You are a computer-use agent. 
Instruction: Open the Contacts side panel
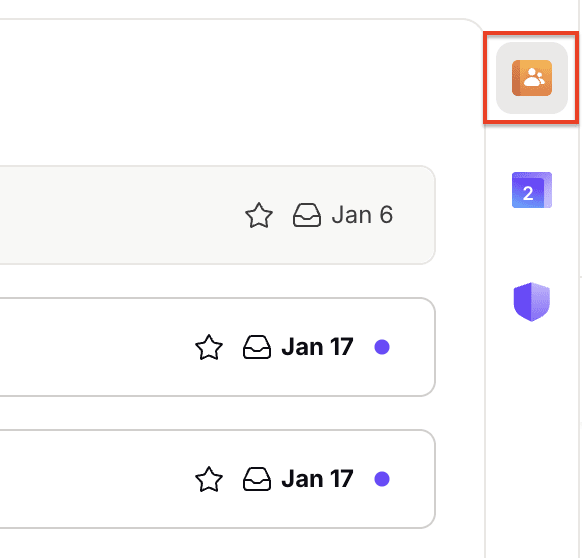tap(532, 78)
